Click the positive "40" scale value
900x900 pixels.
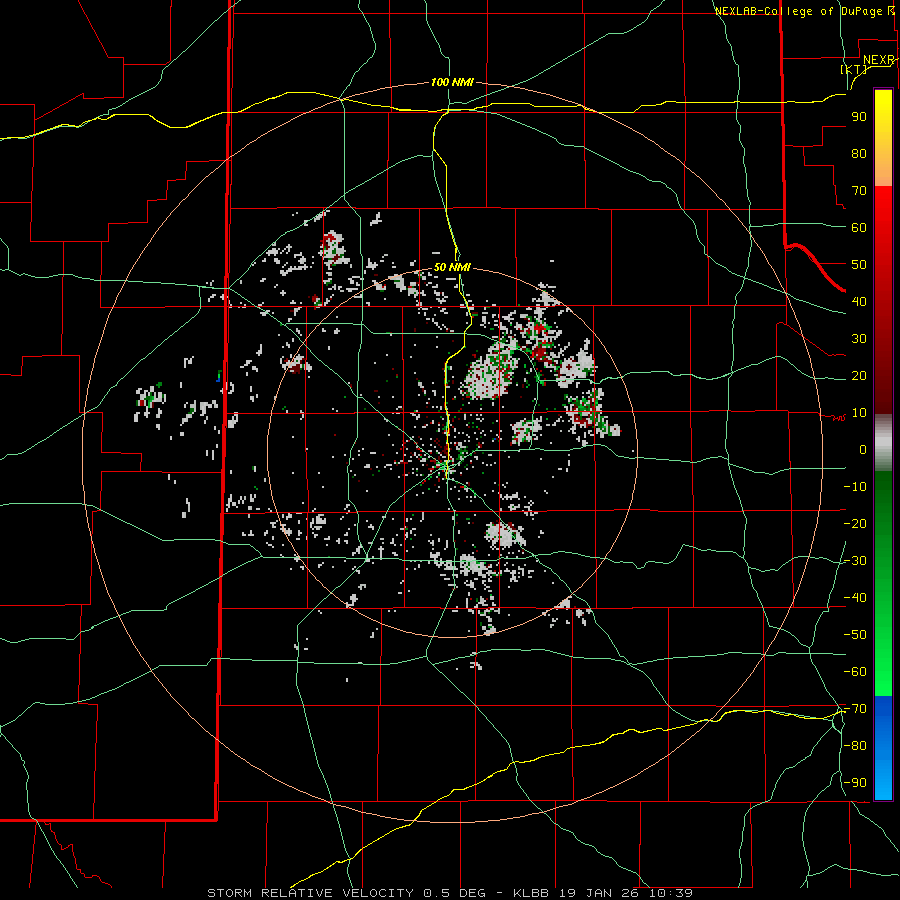[859, 302]
